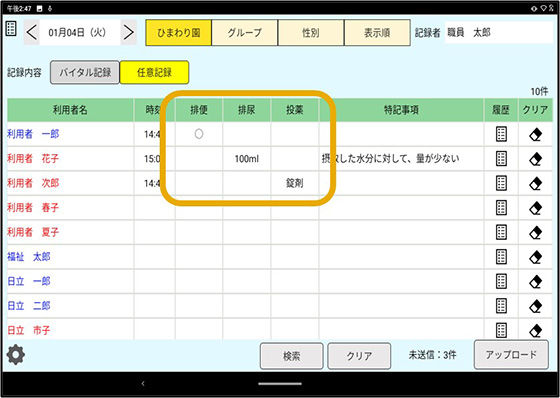Click 利用者名 column header
The height and width of the screenshot is (398, 560).
click(x=70, y=110)
